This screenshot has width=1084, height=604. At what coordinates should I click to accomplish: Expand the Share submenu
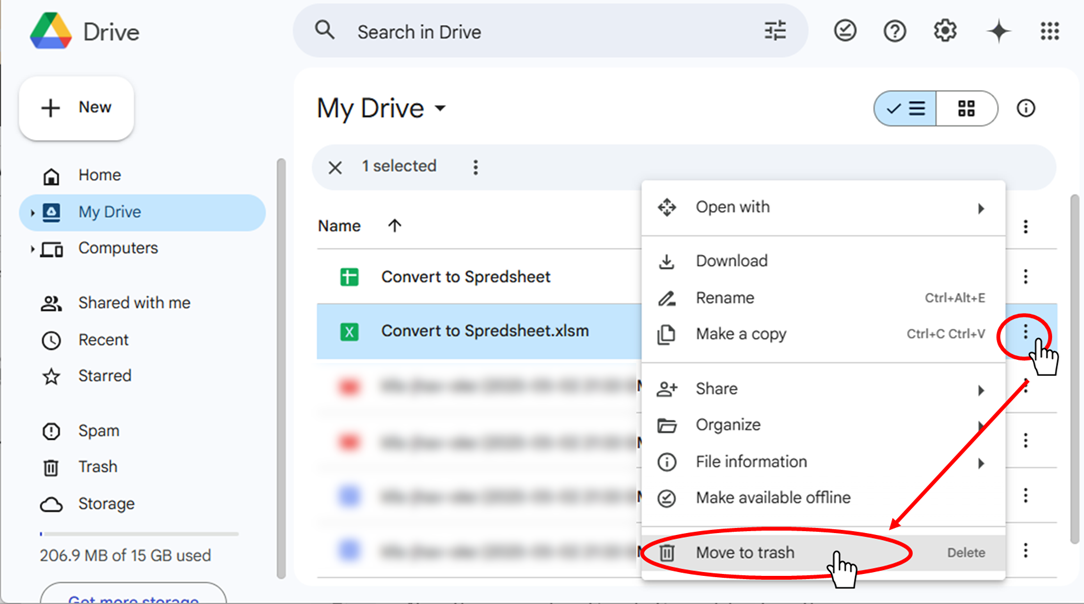pos(823,389)
